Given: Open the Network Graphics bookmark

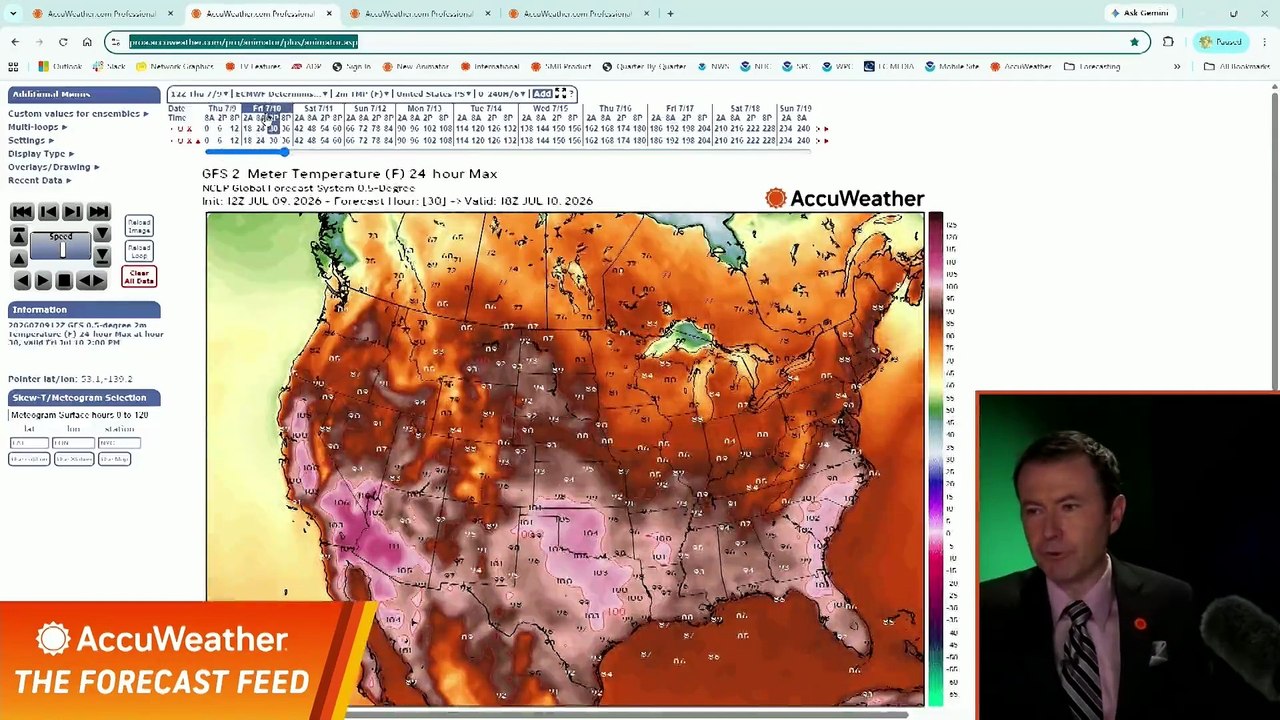Looking at the screenshot, I should [x=176, y=67].
